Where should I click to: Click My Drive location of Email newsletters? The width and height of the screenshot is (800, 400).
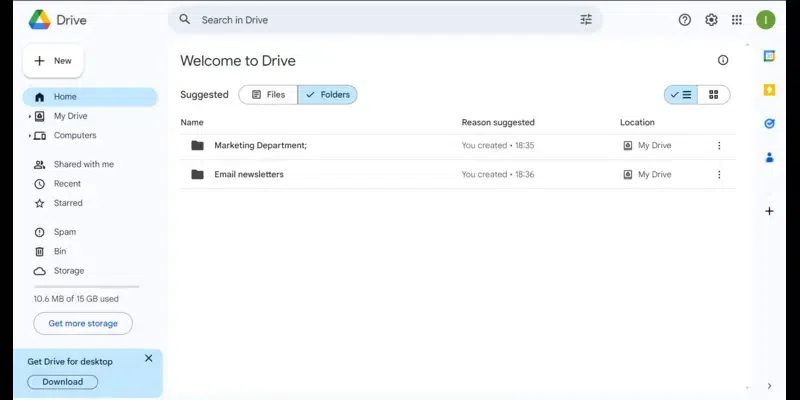648,174
